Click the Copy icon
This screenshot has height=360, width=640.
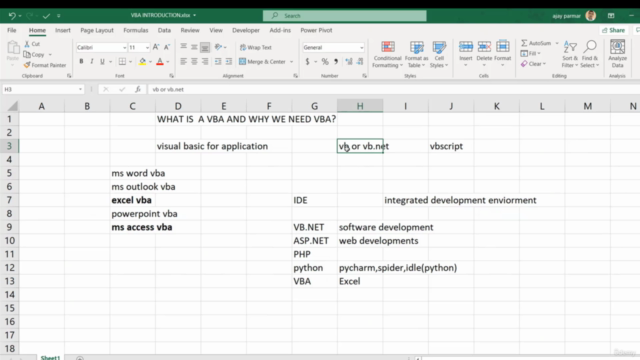(x=27, y=54)
